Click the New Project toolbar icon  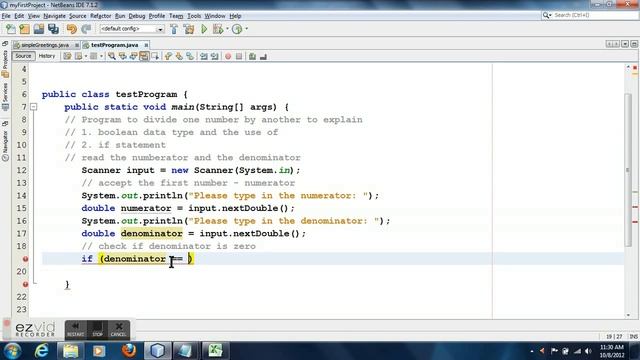coord(24,29)
